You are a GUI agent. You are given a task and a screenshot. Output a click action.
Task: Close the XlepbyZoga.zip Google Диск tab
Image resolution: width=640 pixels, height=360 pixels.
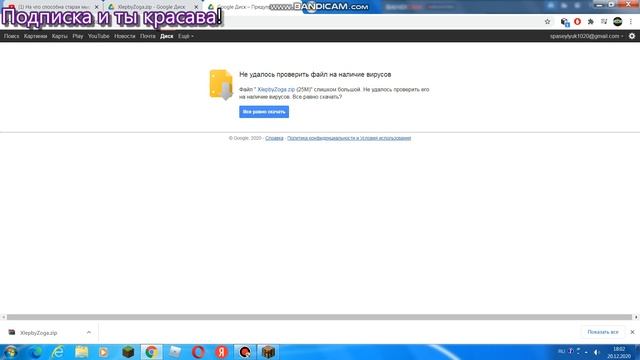[196, 7]
